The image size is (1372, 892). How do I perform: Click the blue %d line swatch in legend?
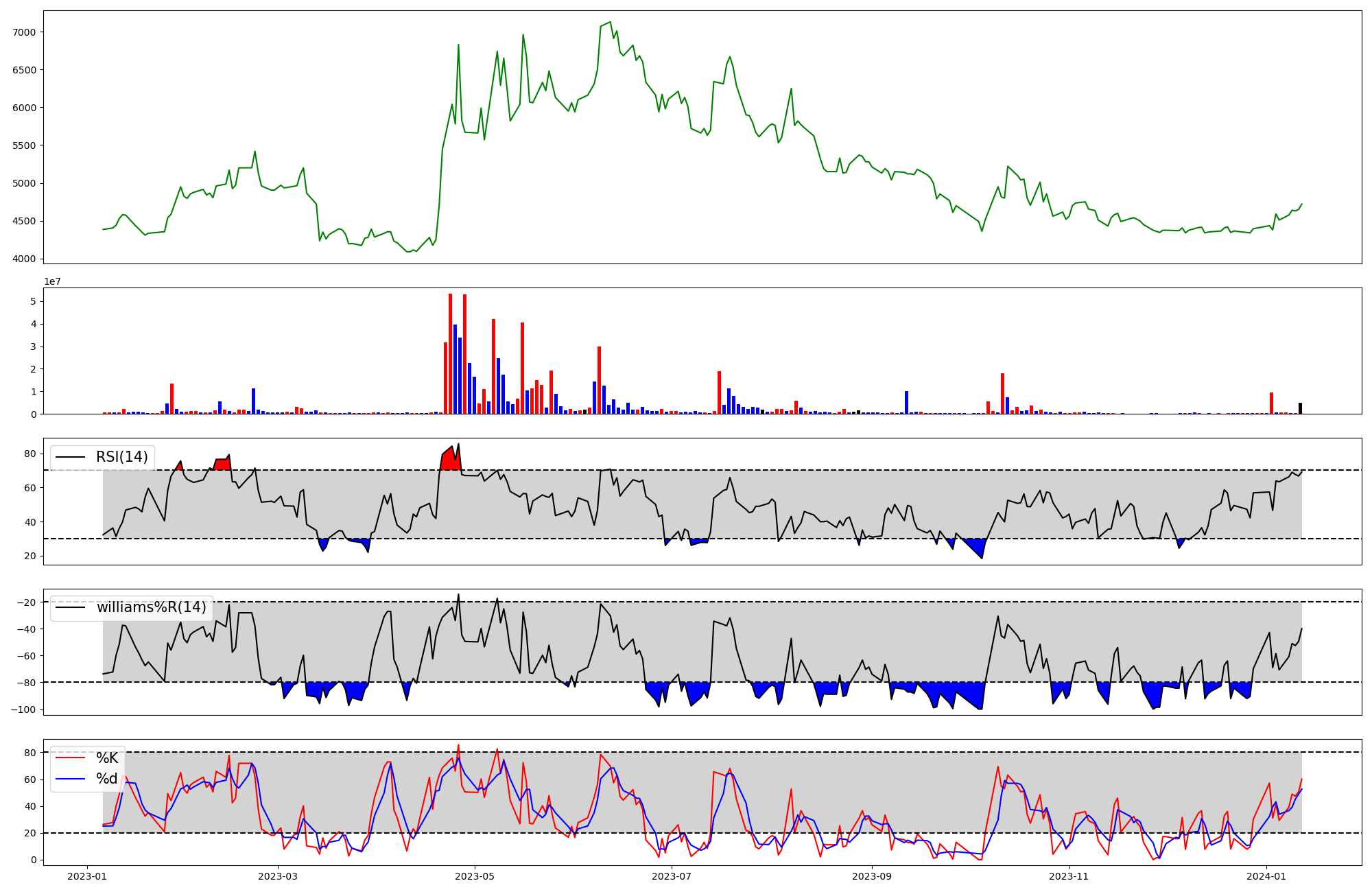71,779
